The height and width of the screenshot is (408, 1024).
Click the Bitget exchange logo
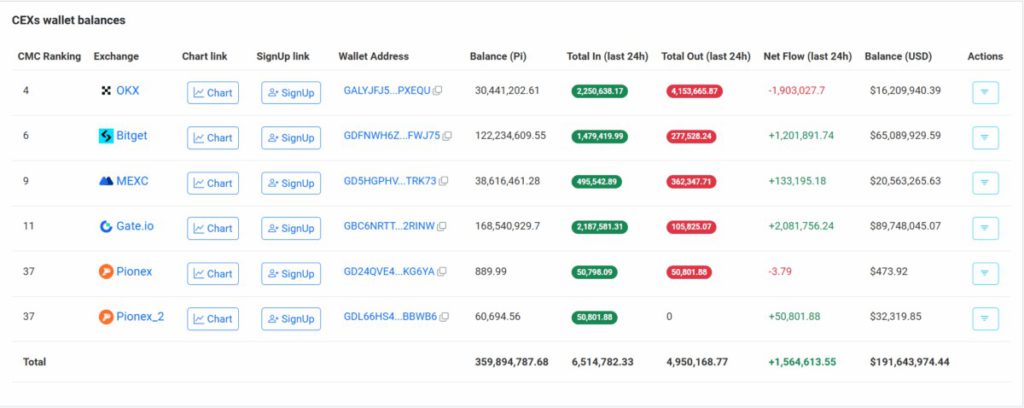(106, 136)
